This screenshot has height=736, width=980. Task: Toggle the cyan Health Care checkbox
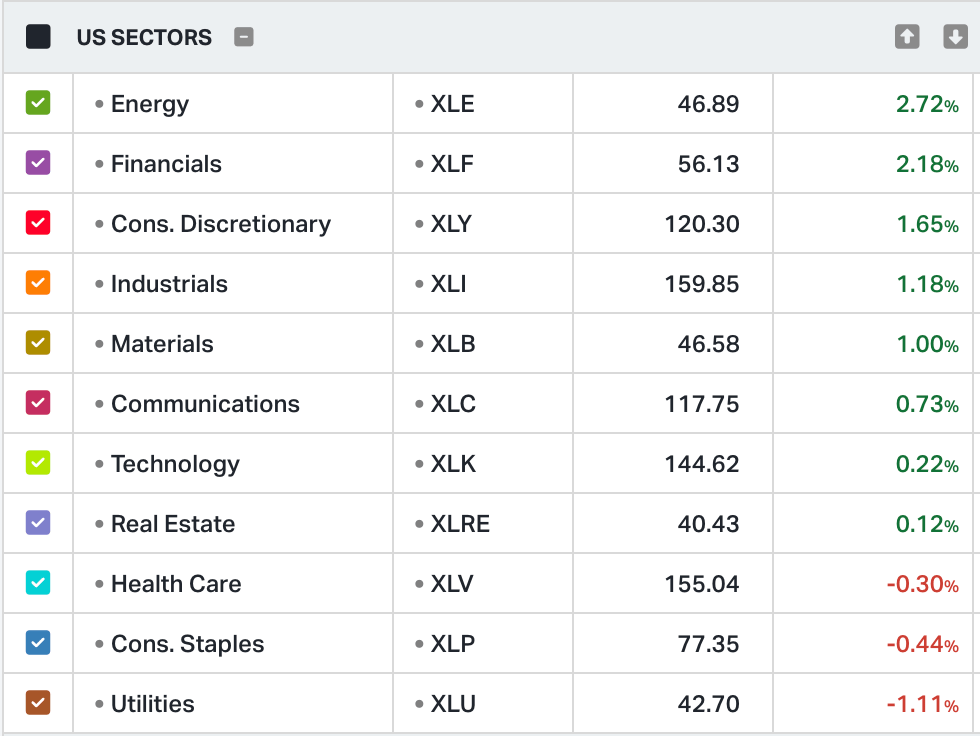pos(38,583)
